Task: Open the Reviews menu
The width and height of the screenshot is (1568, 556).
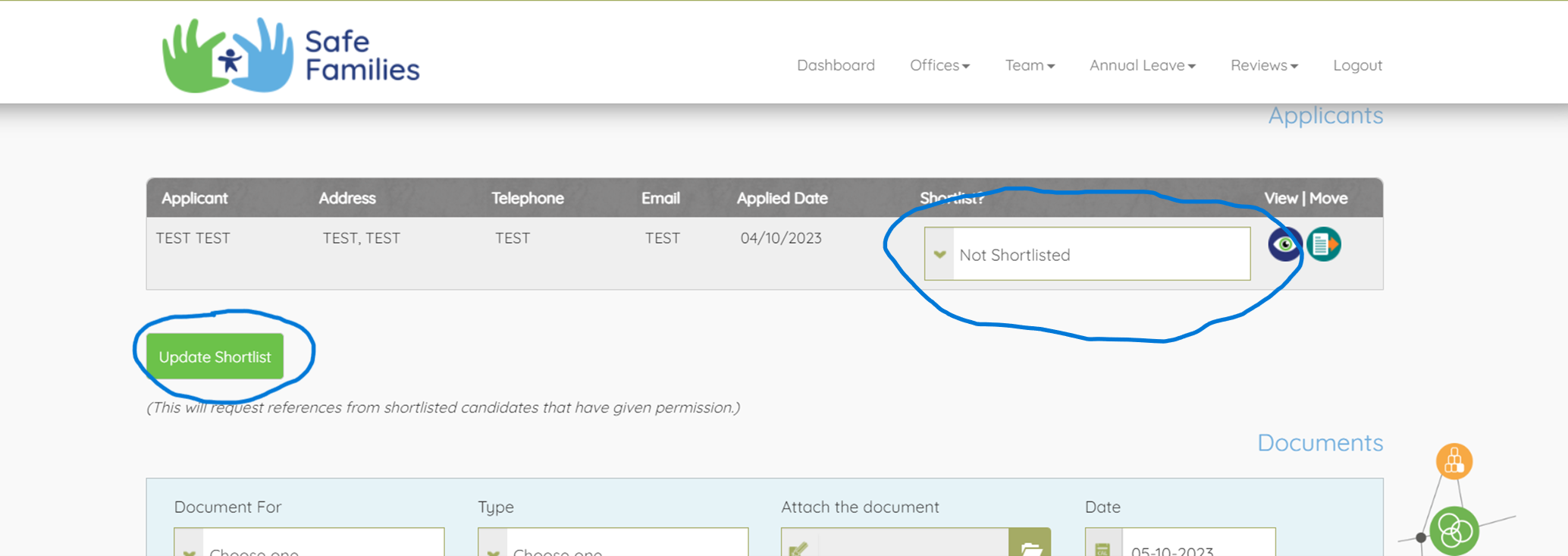Action: click(x=1264, y=65)
